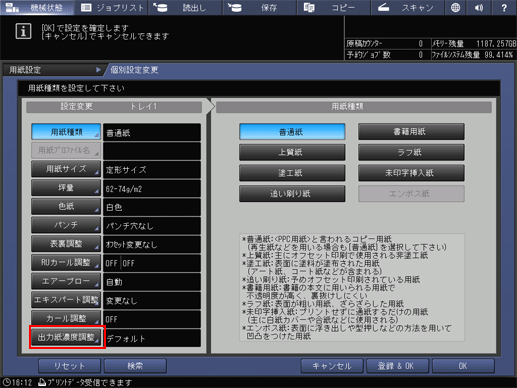Click the disabled エンボス紙 paper type
Screen dimensions: 517x388
[411, 194]
